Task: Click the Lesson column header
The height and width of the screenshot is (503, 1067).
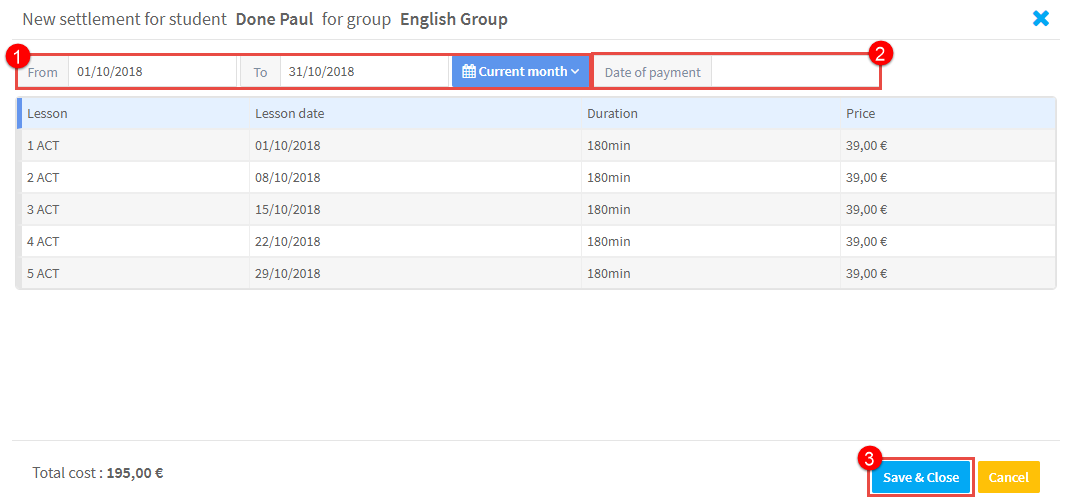Action: point(48,113)
